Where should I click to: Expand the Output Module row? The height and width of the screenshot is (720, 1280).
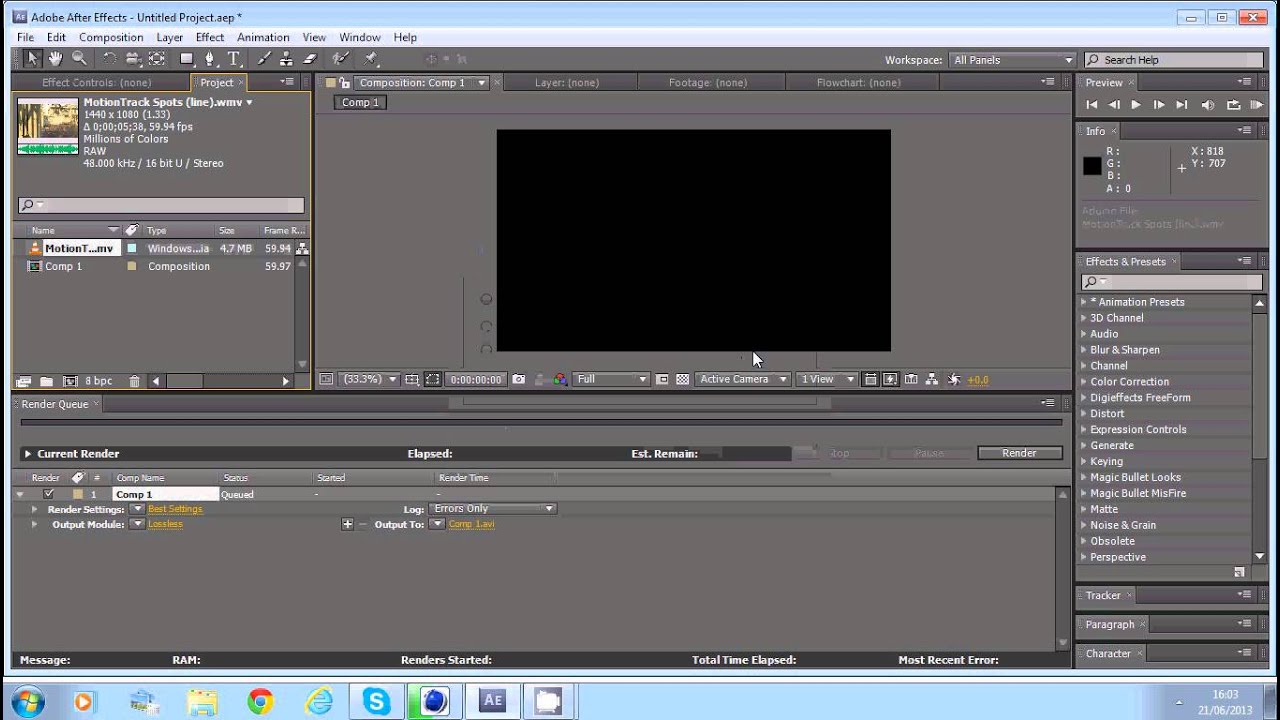pos(34,524)
